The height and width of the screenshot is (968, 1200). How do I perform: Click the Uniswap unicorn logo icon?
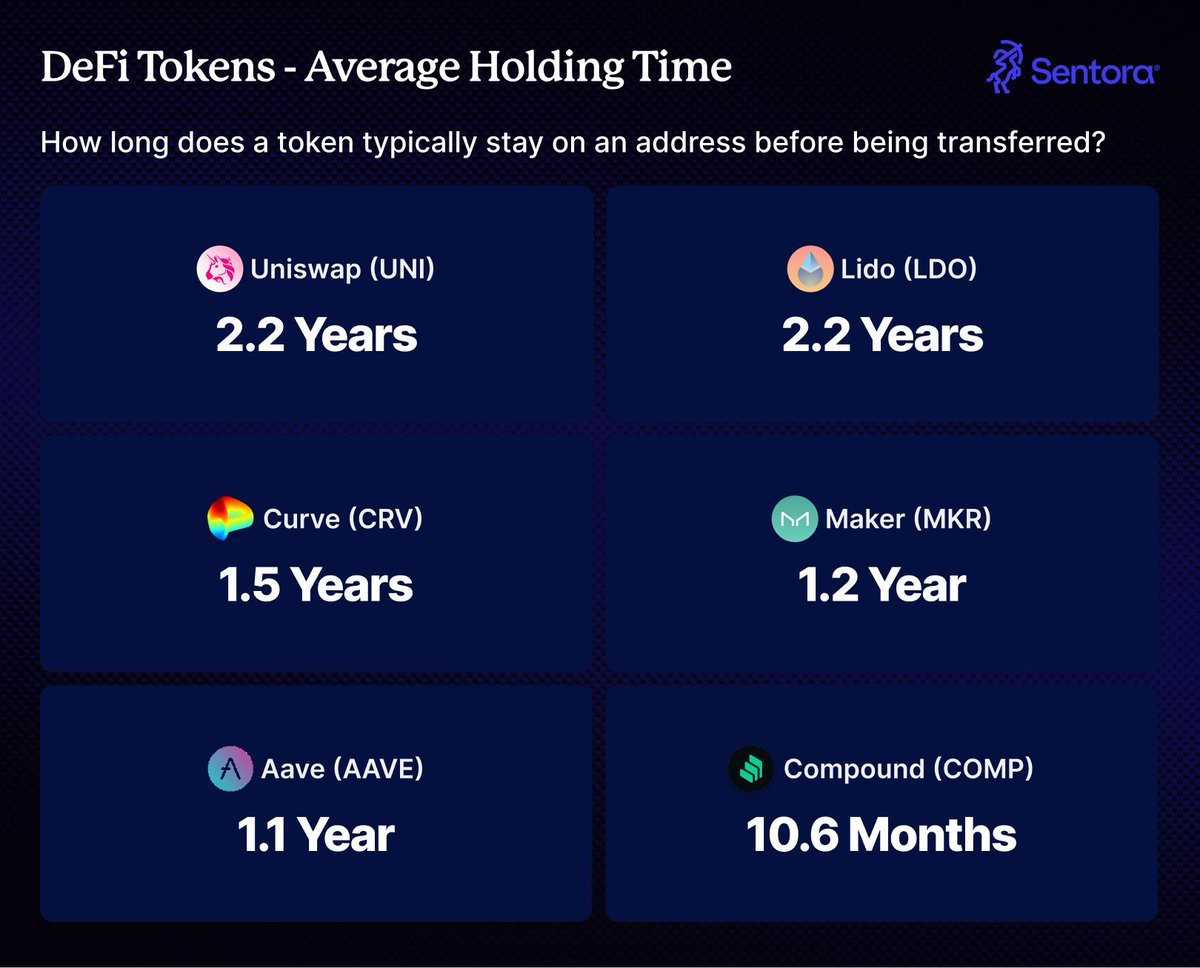[x=220, y=269]
